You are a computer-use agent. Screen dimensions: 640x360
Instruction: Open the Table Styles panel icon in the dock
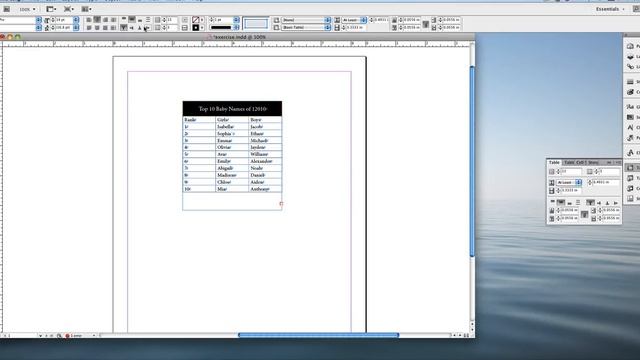[x=631, y=178]
